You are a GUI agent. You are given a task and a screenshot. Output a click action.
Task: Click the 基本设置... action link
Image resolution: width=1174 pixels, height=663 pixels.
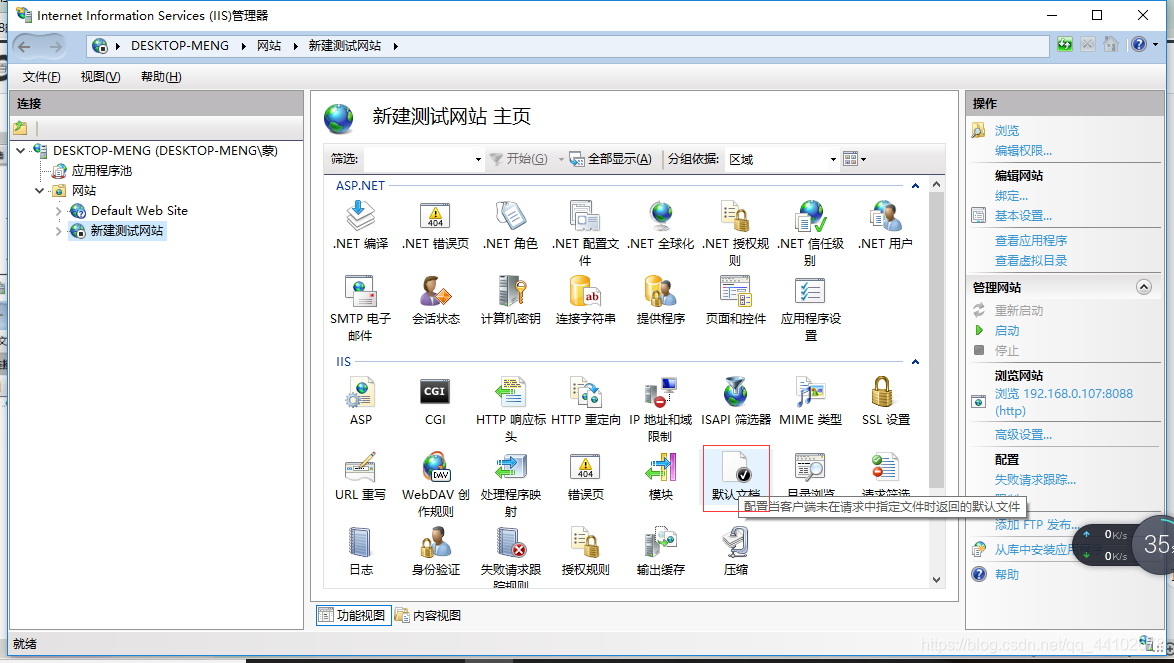(x=1023, y=216)
